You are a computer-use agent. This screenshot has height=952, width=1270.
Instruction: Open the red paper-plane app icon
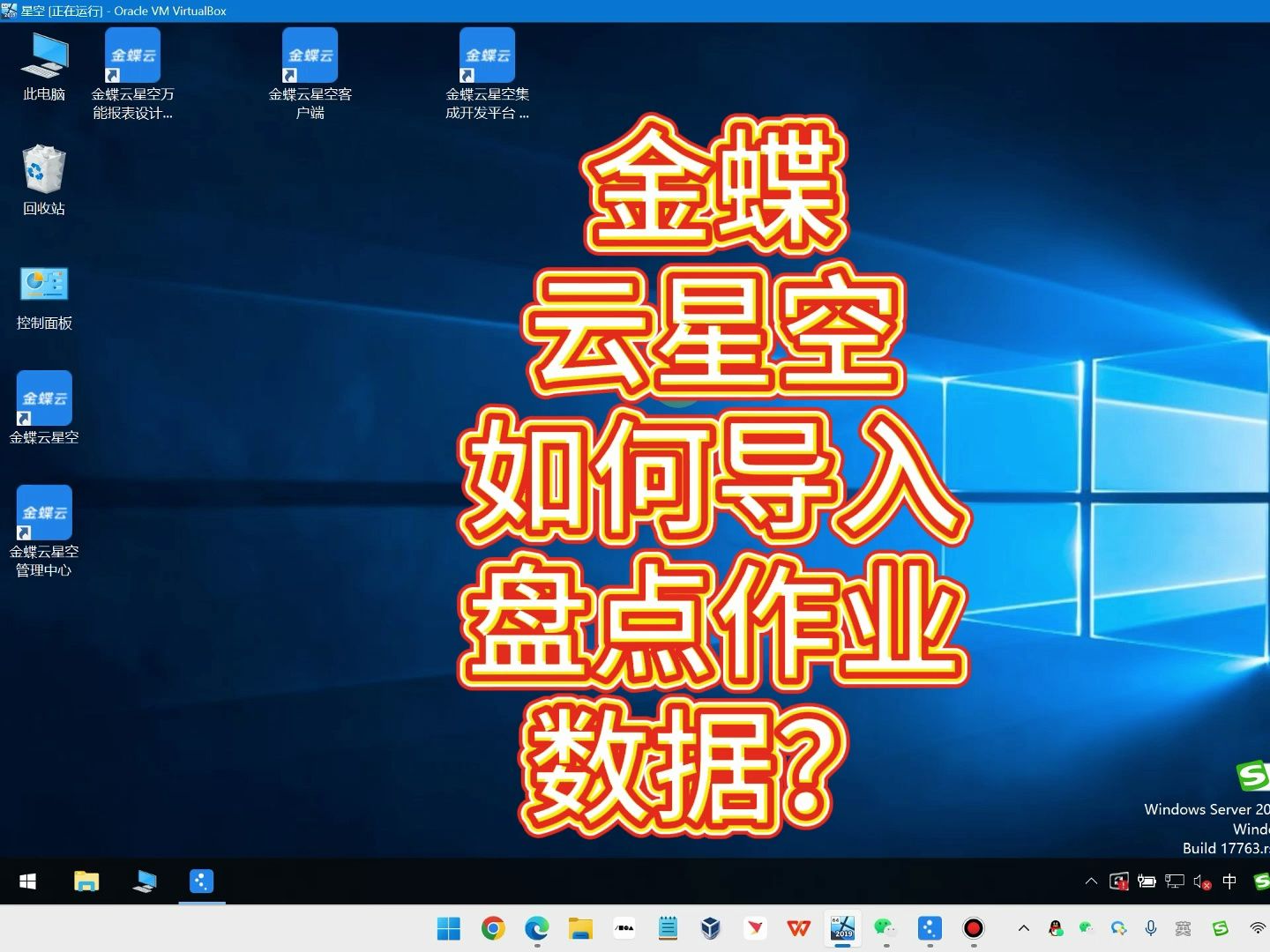(755, 928)
